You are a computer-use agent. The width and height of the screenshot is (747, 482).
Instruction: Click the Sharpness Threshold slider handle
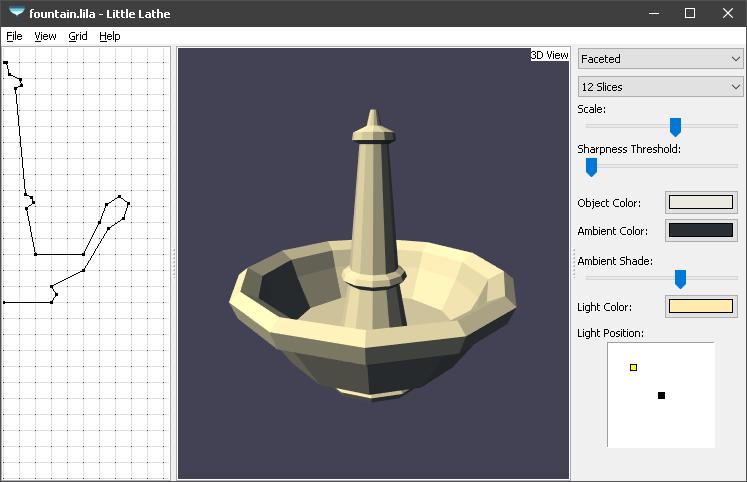coord(591,167)
